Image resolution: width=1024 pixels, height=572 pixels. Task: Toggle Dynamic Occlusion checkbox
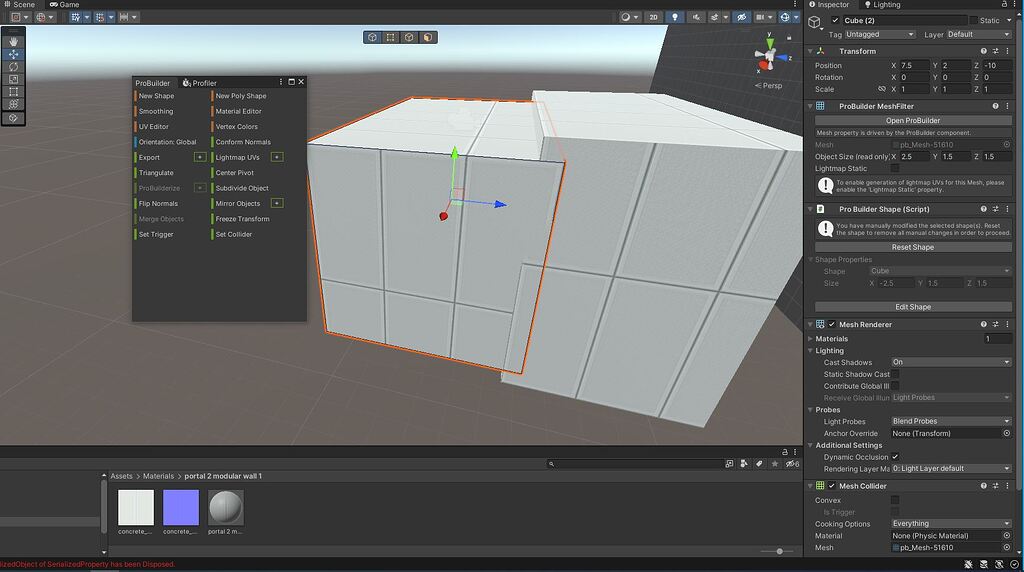[x=895, y=457]
